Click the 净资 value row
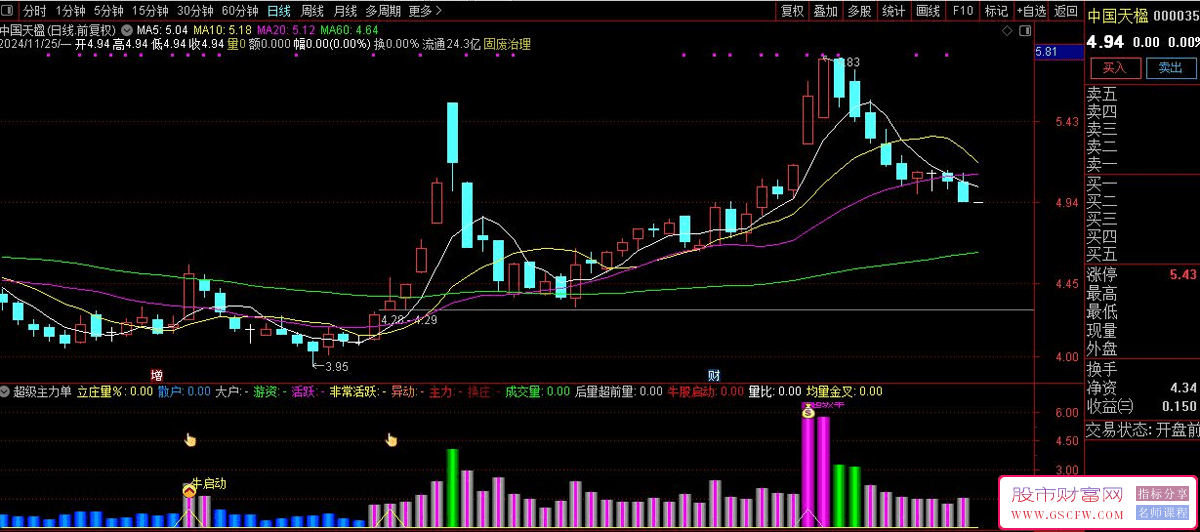 pos(1142,388)
